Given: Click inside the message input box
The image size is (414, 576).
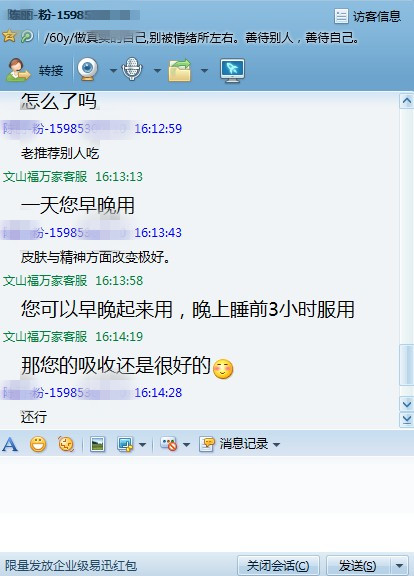Looking at the screenshot, I should point(207,503).
